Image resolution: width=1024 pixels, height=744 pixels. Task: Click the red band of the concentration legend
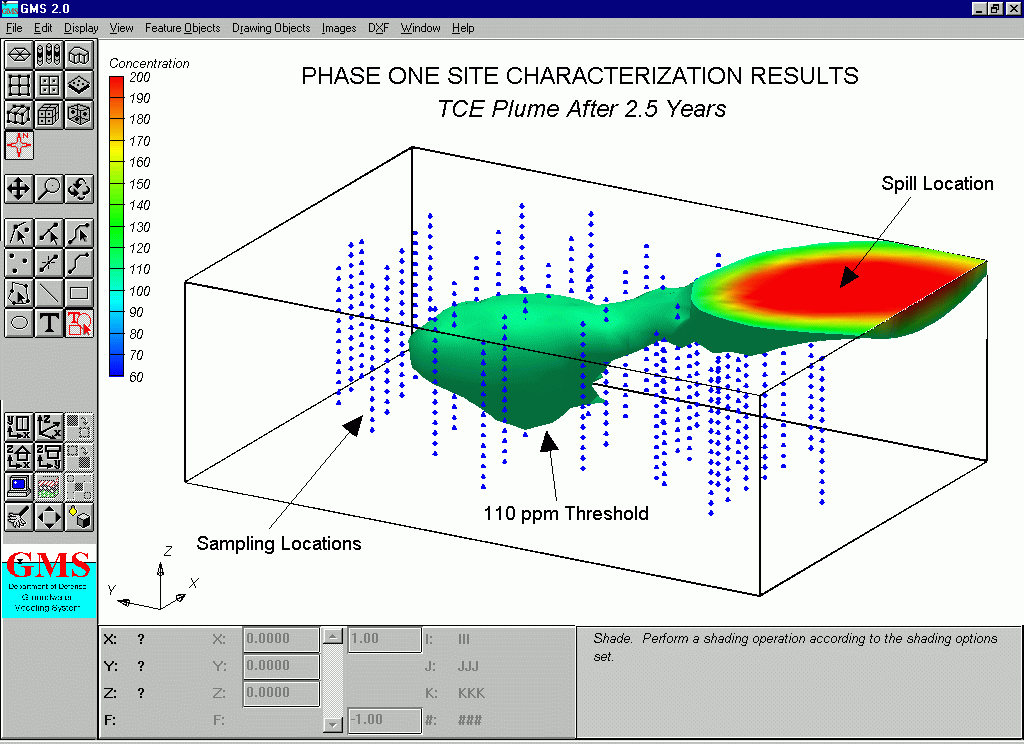118,87
